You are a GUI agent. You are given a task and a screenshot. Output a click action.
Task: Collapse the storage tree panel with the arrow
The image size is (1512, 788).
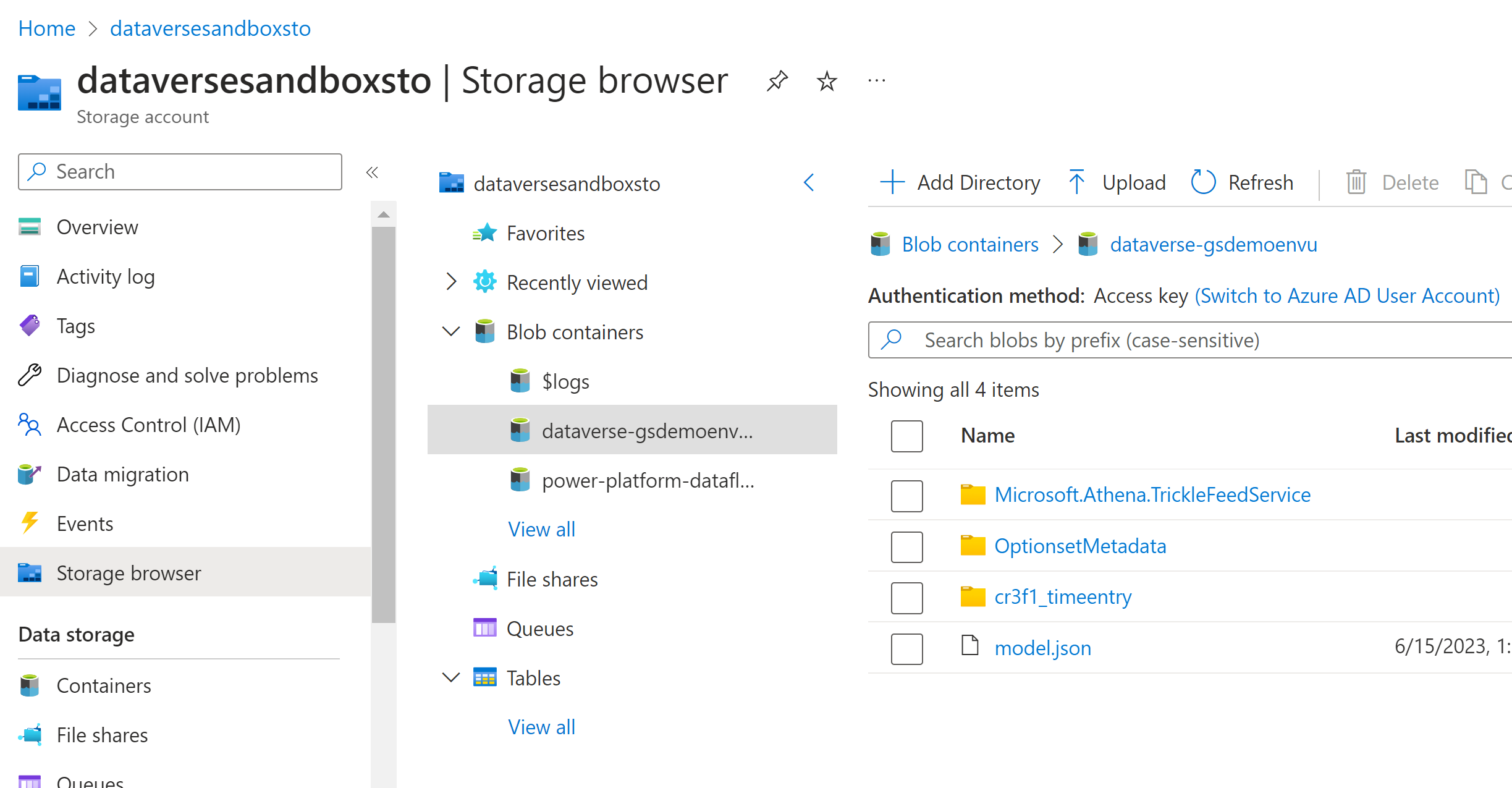click(x=809, y=182)
